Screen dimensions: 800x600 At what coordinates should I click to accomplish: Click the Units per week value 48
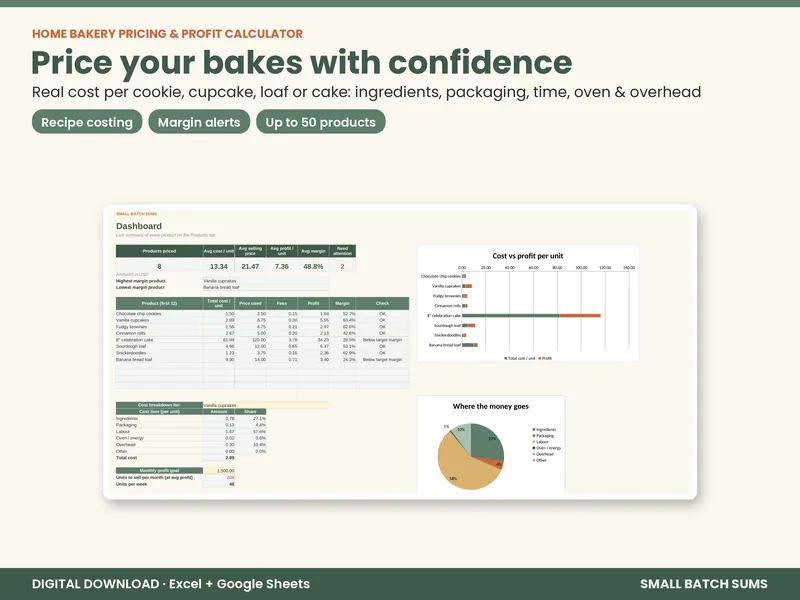[219, 484]
